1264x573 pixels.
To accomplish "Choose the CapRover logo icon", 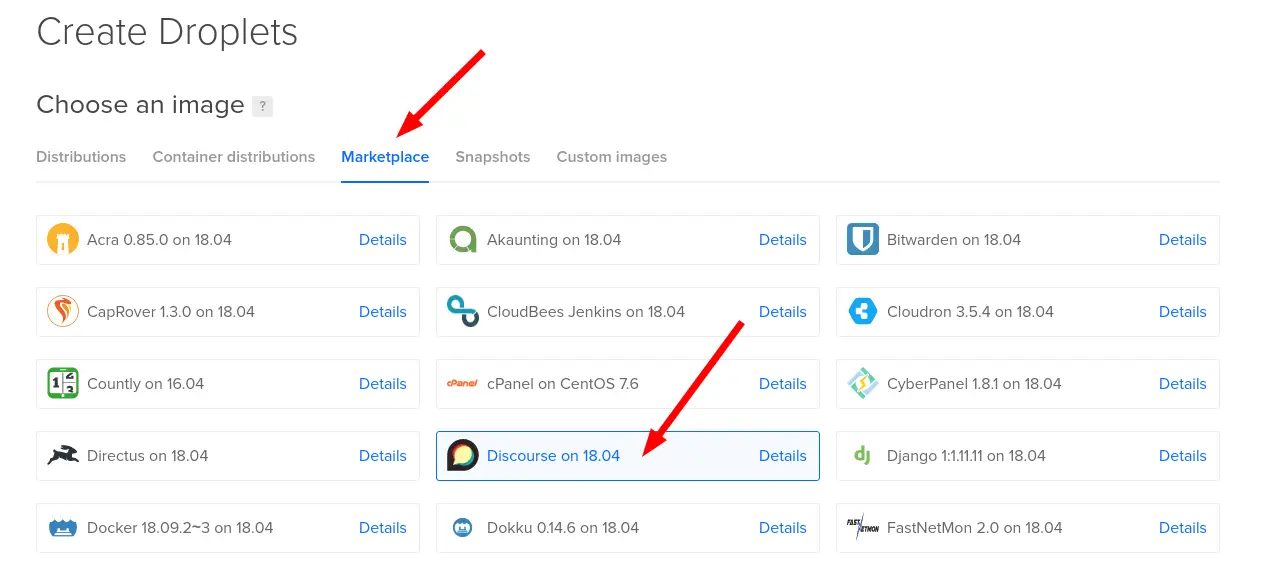I will (63, 312).
